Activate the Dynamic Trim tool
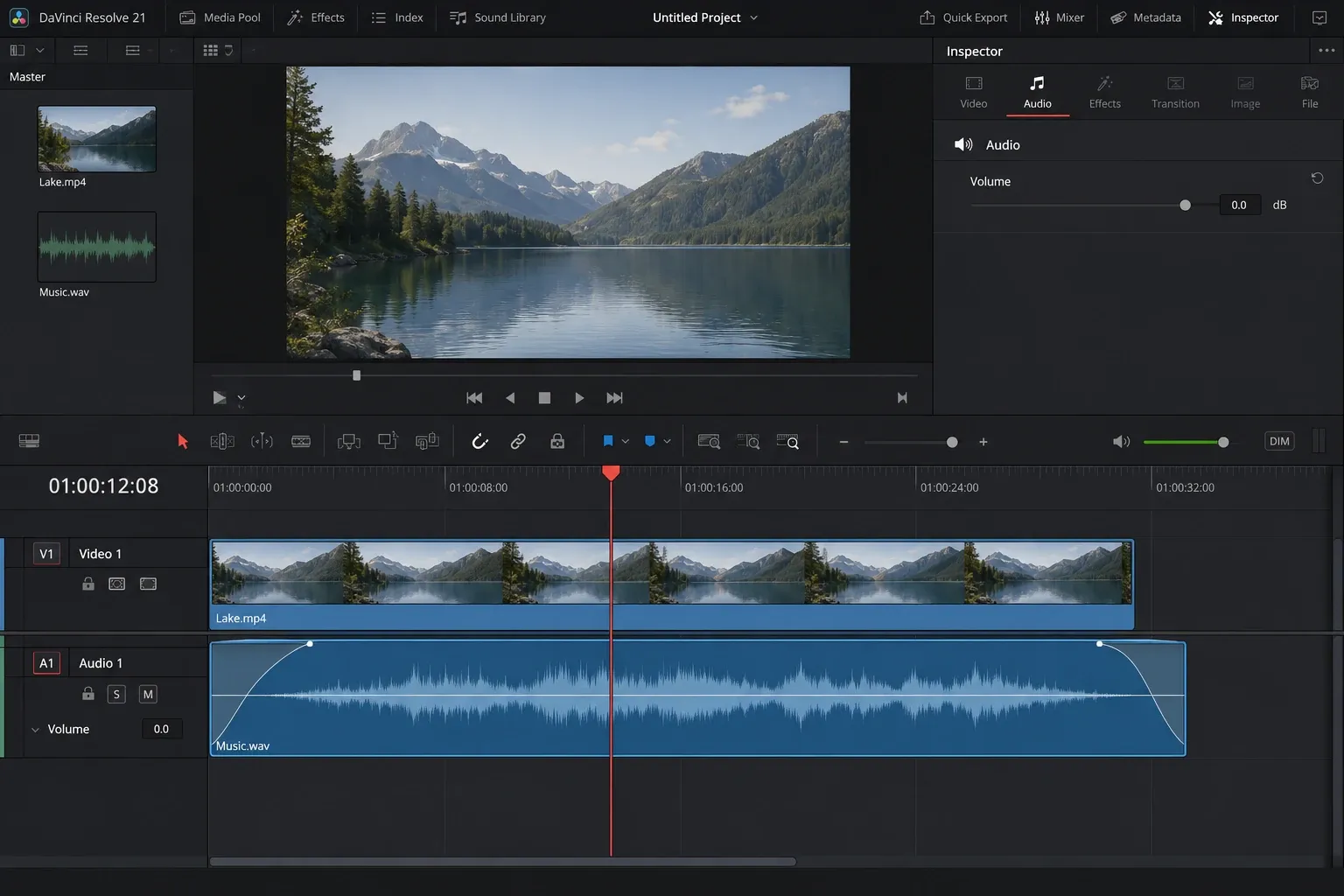 (x=262, y=442)
